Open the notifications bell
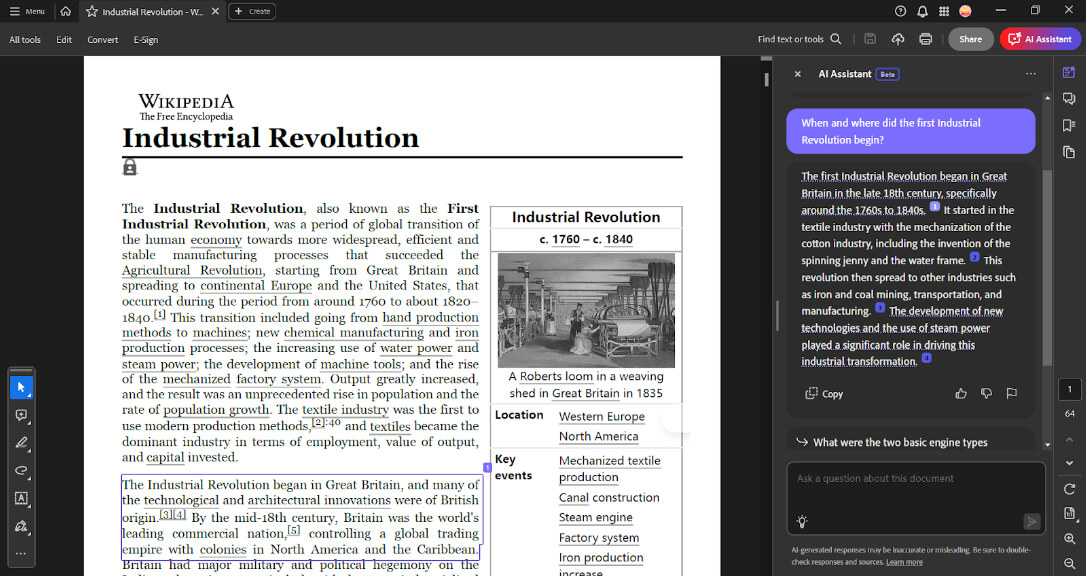This screenshot has height=577, width=1086. click(x=922, y=11)
